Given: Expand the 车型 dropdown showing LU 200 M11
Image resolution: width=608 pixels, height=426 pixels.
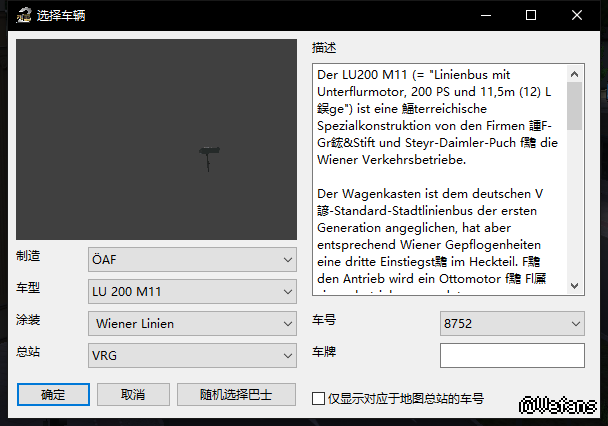Looking at the screenshot, I should [192, 291].
